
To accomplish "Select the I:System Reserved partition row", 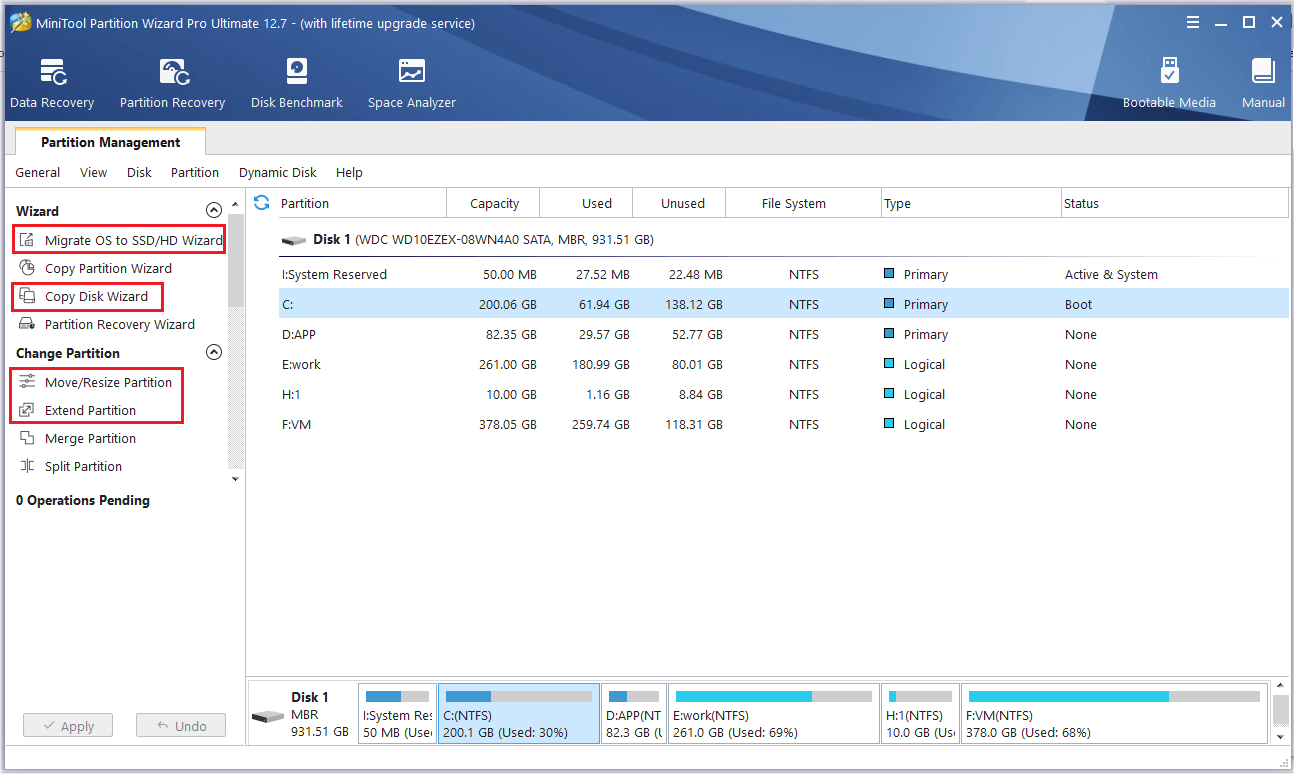I will [x=784, y=274].
